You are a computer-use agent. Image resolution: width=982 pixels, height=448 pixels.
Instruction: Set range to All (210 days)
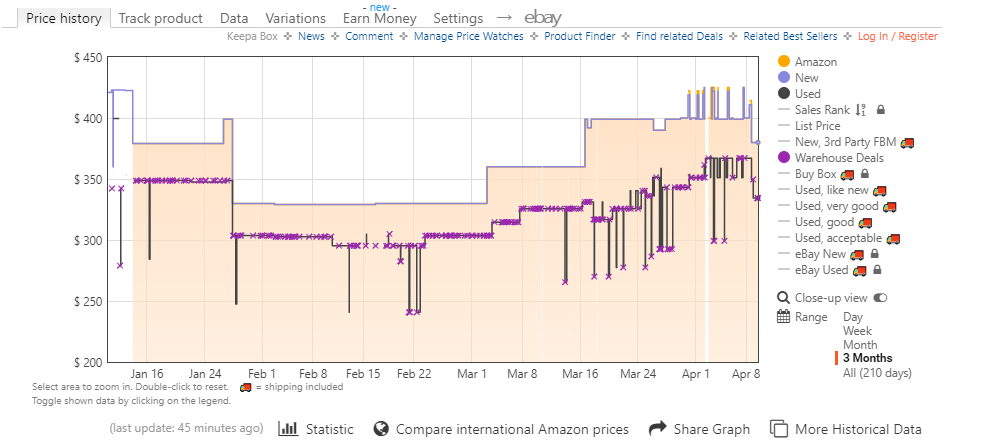click(877, 373)
